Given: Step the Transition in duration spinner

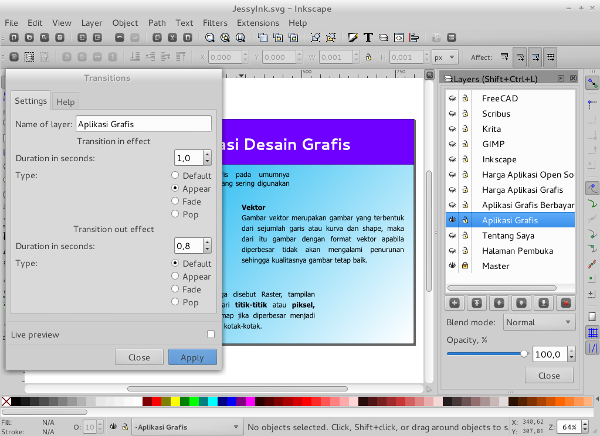Looking at the screenshot, I should click(x=207, y=157).
